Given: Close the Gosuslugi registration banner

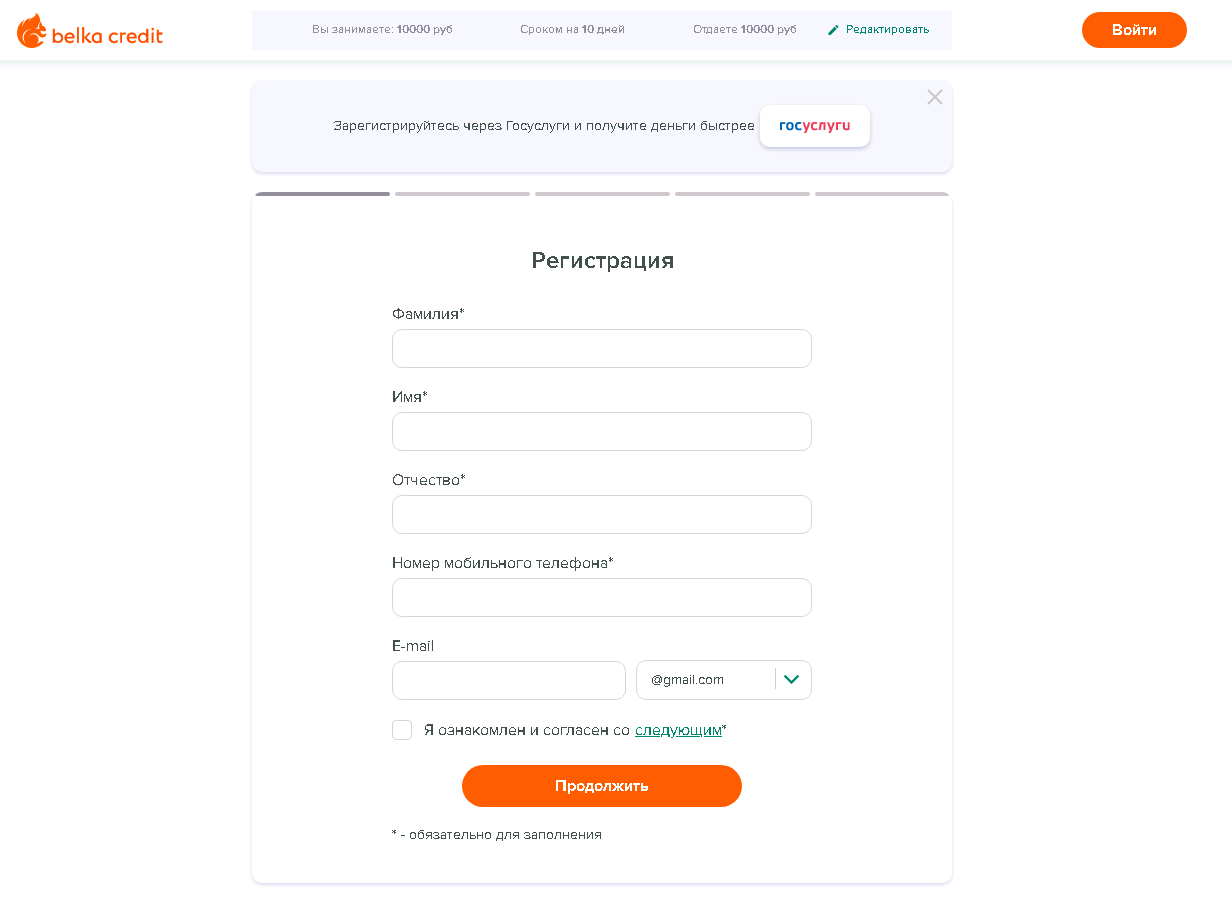Looking at the screenshot, I should (935, 97).
